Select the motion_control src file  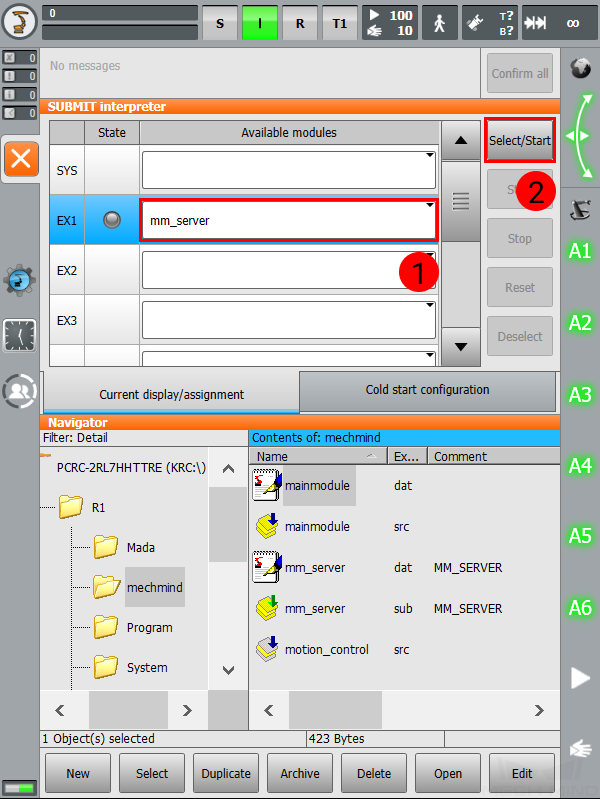(326, 649)
